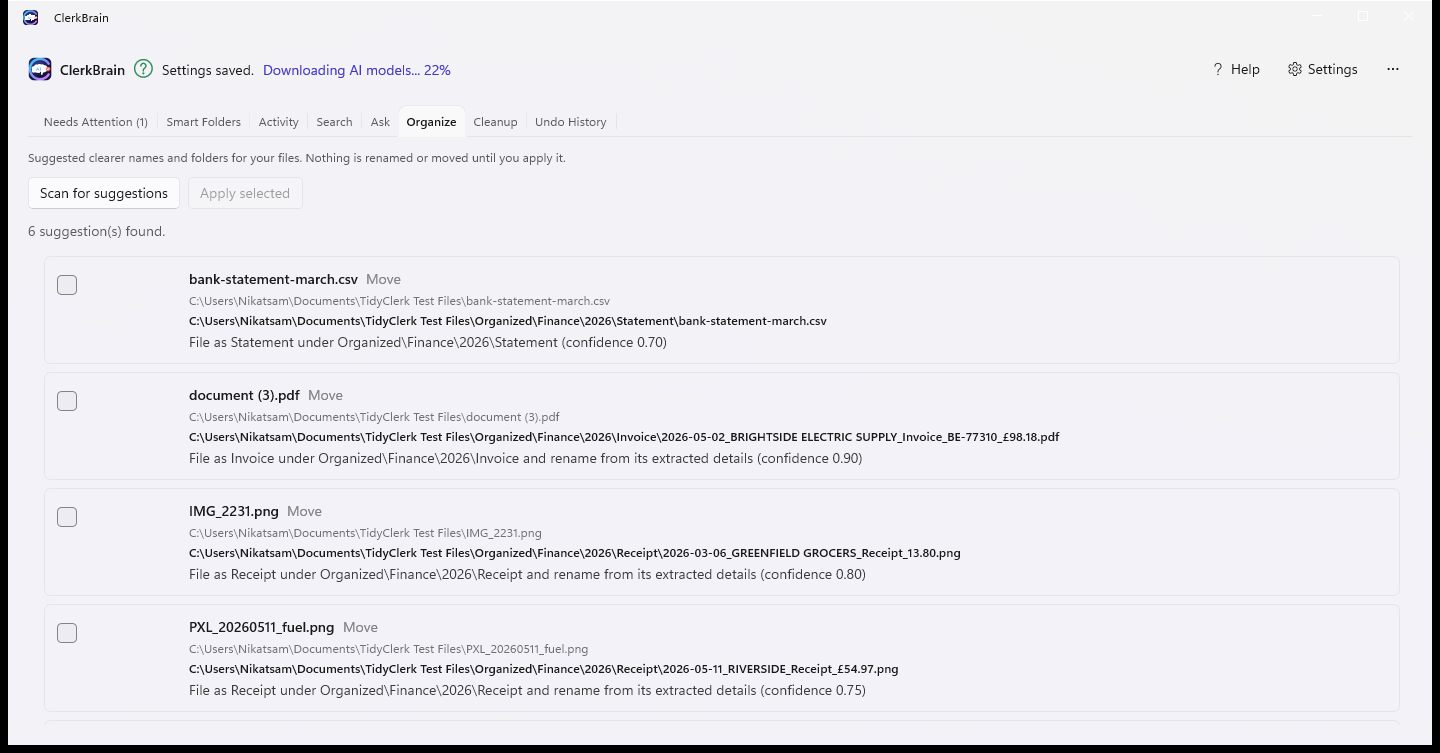Click the Scan for suggestions button

click(x=104, y=193)
